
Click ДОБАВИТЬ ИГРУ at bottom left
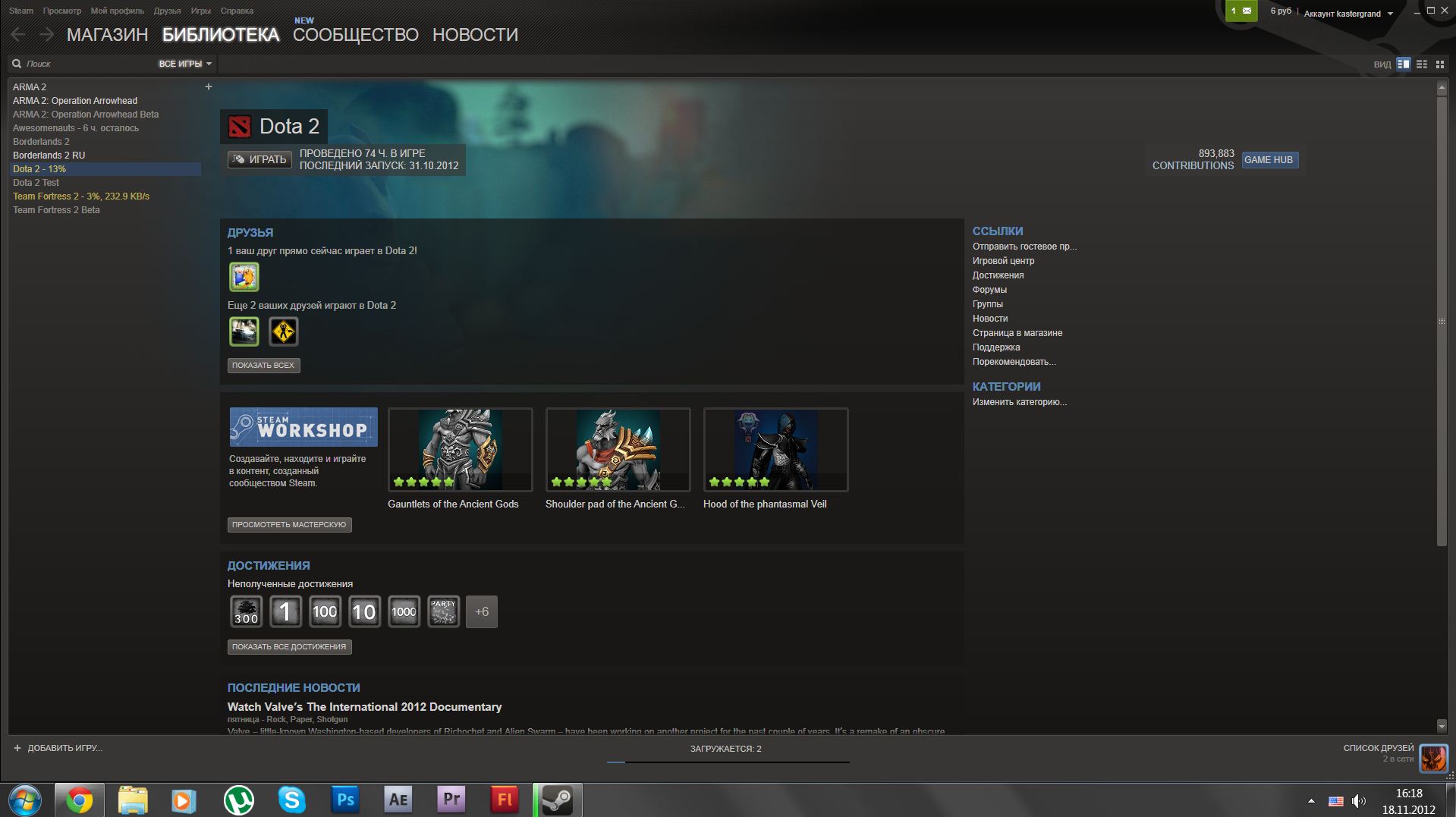coord(58,748)
